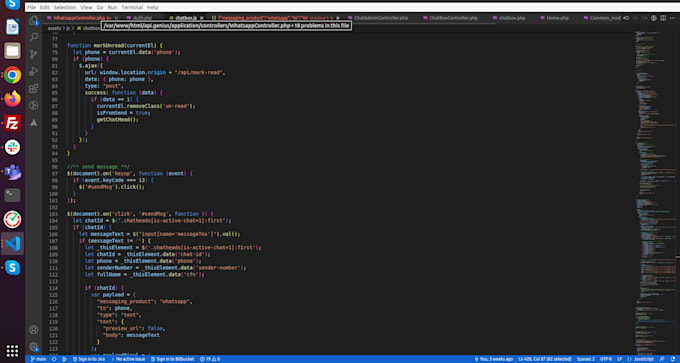The width and height of the screenshot is (680, 363).
Task: Open the File menu
Action: [31, 7]
